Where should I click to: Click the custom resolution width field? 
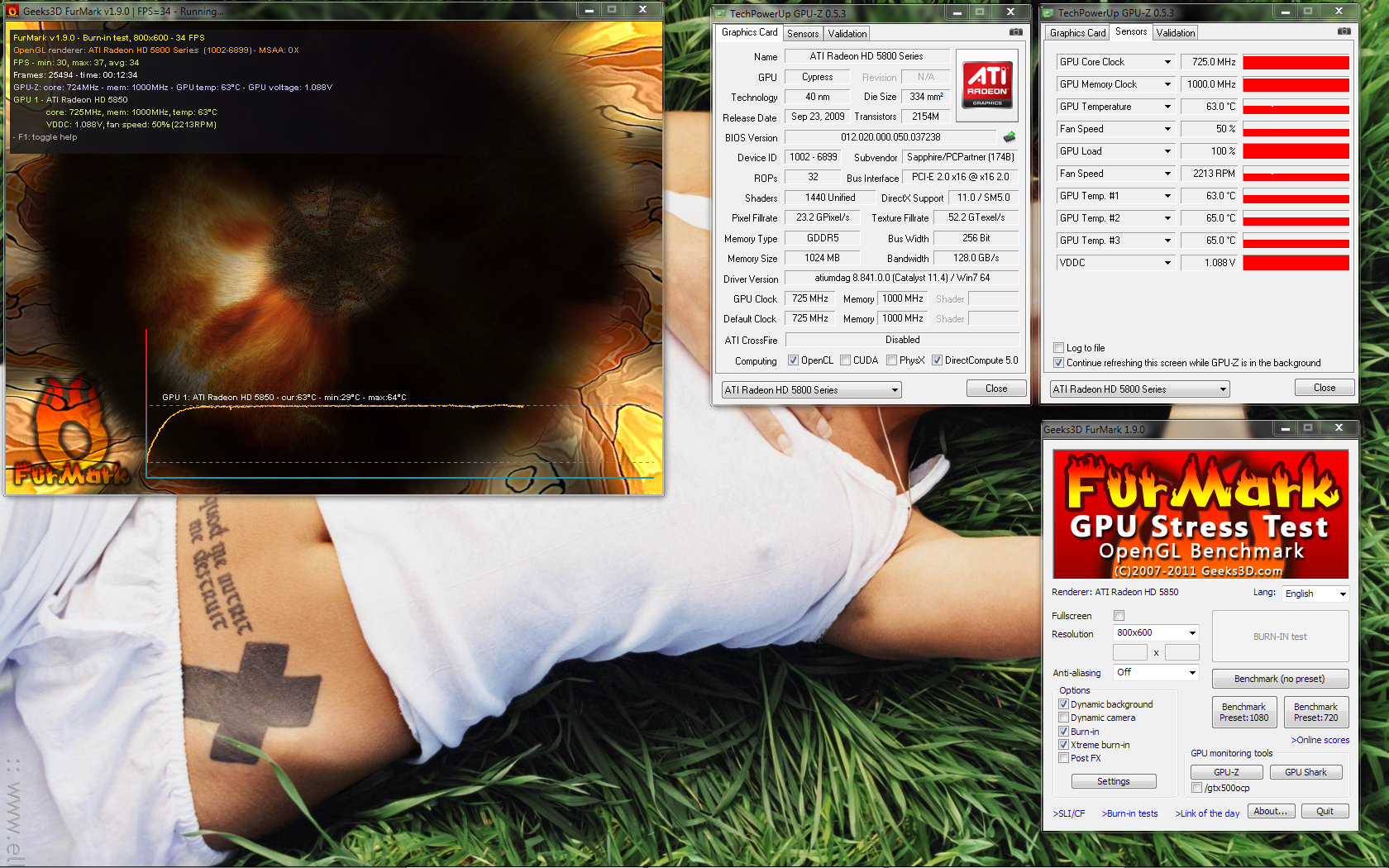pyautogui.click(x=1129, y=653)
